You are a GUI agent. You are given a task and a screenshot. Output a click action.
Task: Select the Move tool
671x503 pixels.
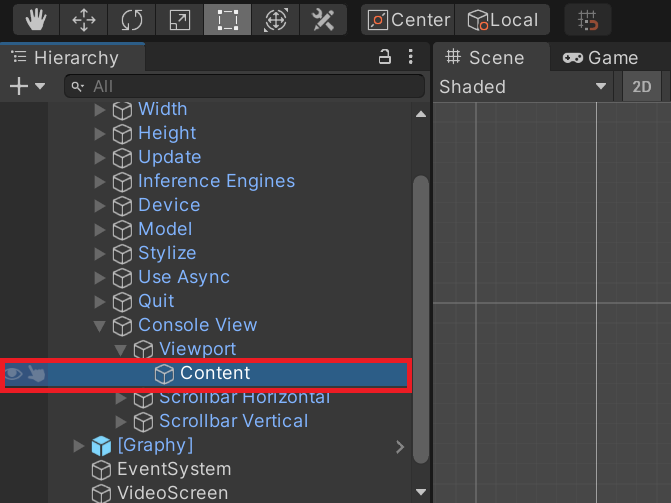click(84, 19)
